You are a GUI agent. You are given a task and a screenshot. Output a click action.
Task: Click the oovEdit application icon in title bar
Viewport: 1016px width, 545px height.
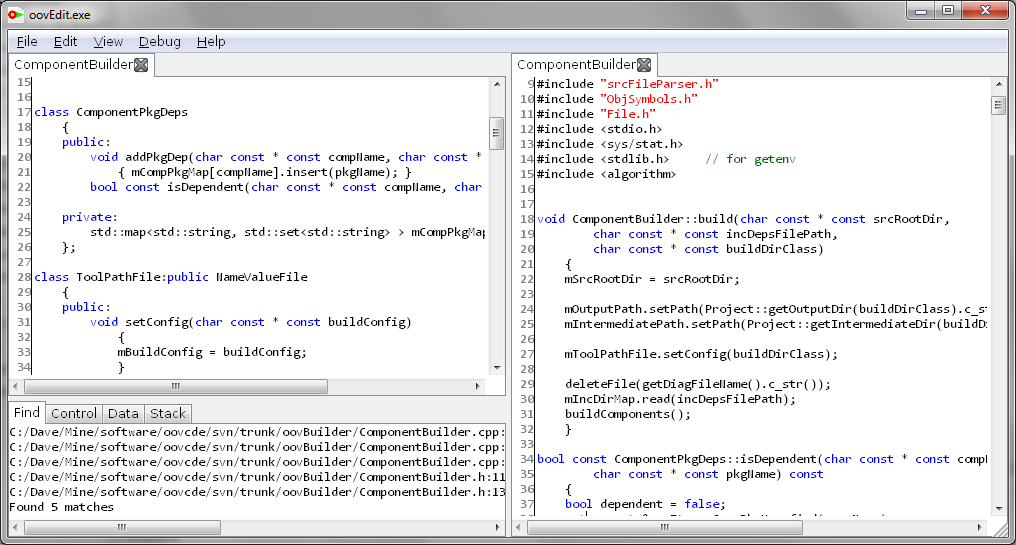pos(16,13)
